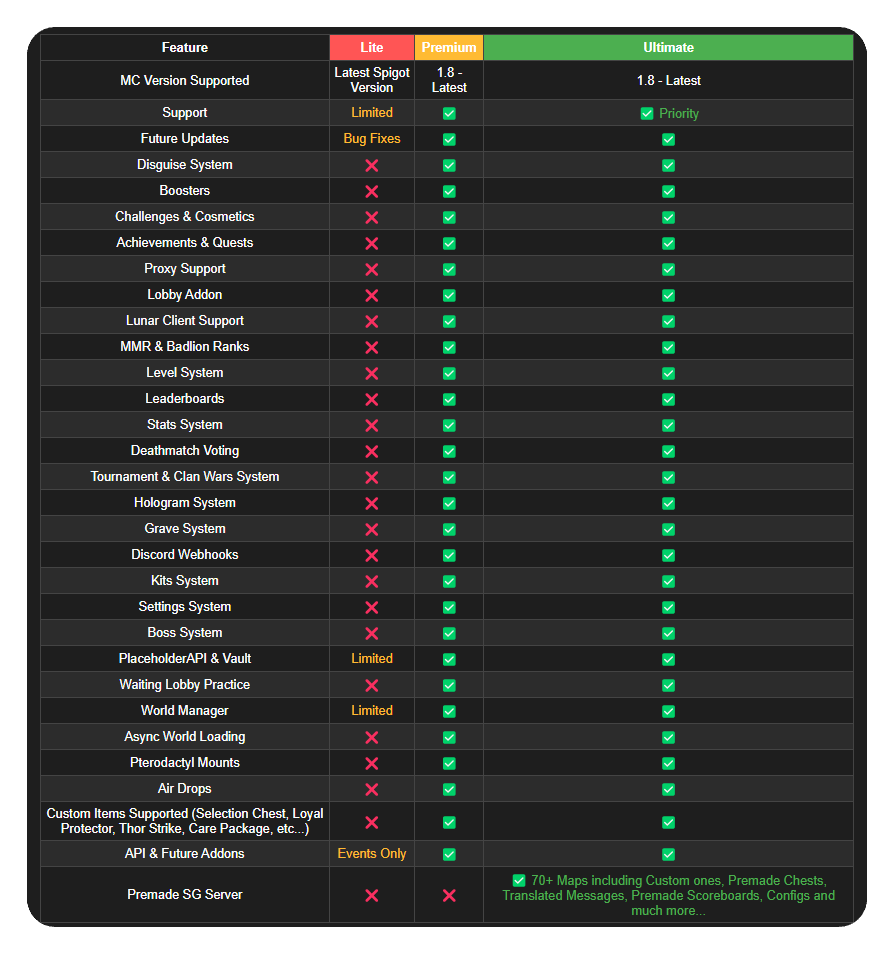Click the Lite red X for Pterodactyl Mounts
894x954 pixels.
(372, 763)
